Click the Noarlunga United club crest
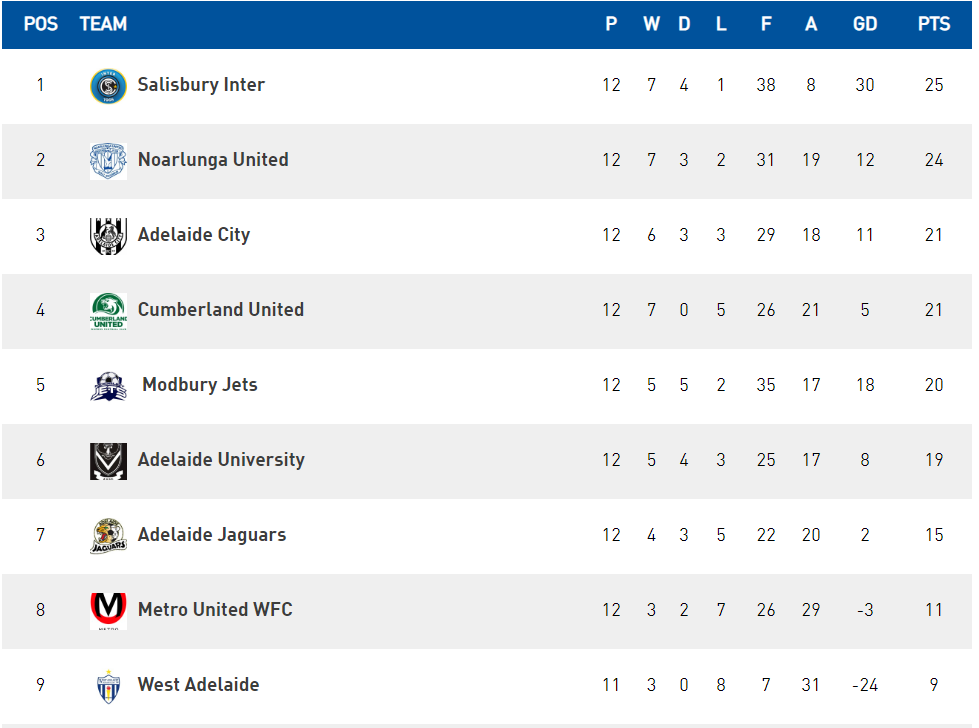Viewport: 979px width, 728px height. click(x=108, y=161)
